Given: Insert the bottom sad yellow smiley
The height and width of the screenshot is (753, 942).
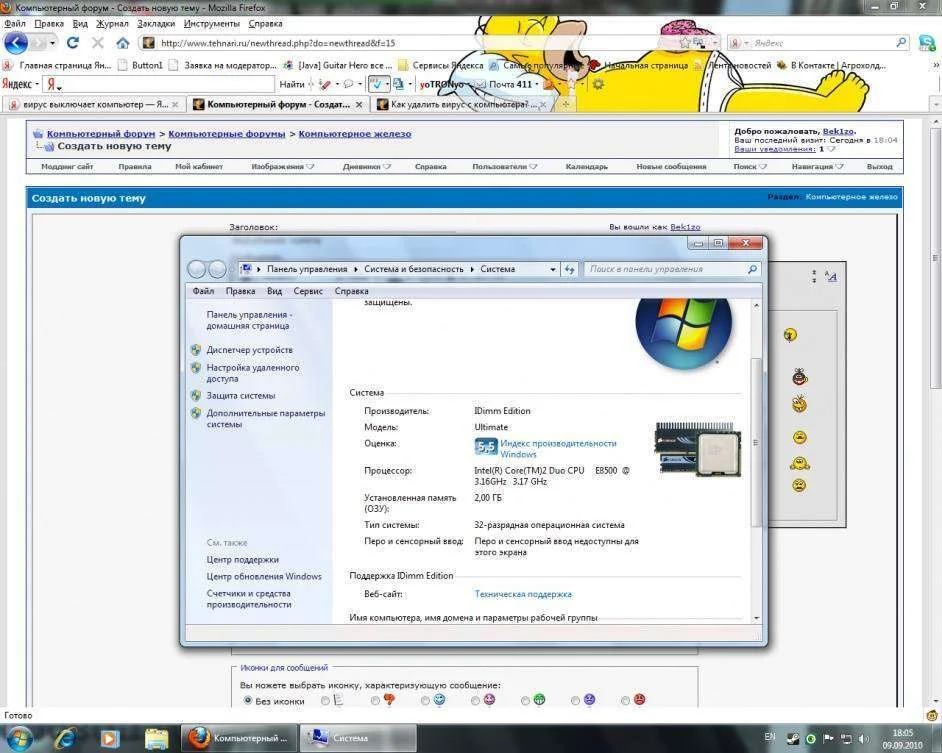Looking at the screenshot, I should pyautogui.click(x=799, y=485).
